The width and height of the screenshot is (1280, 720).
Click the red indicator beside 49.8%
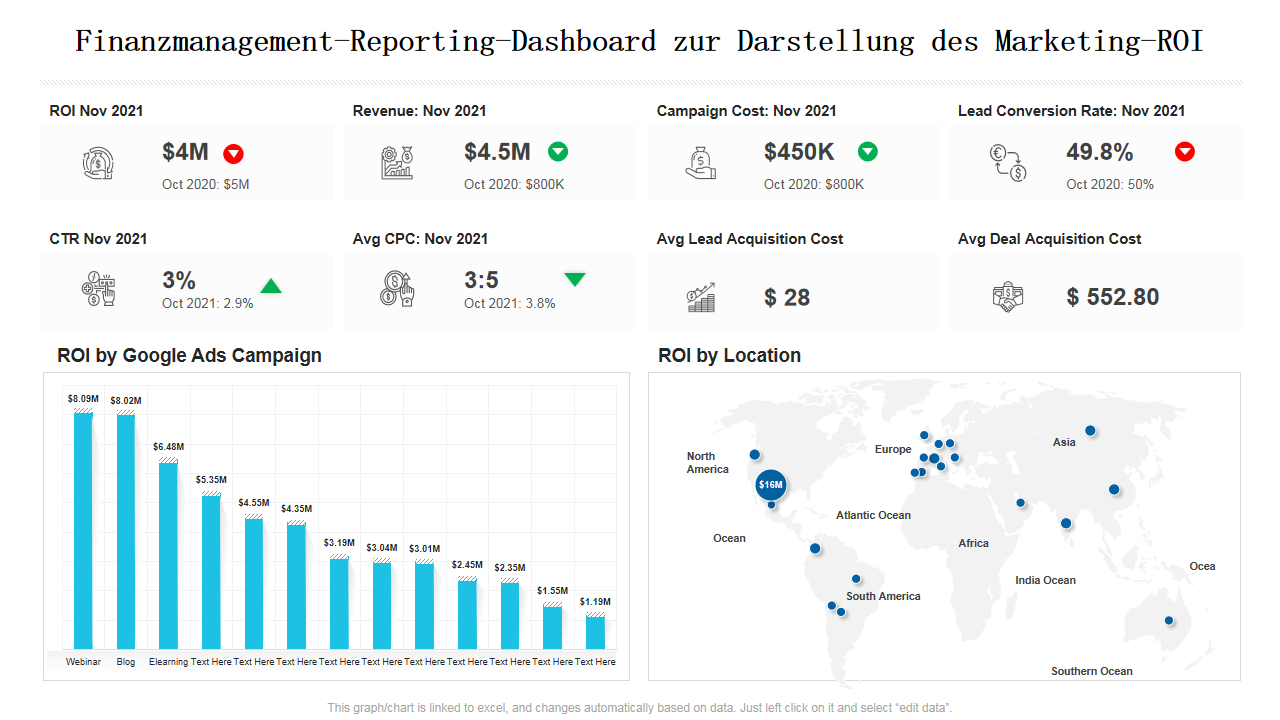coord(1185,152)
